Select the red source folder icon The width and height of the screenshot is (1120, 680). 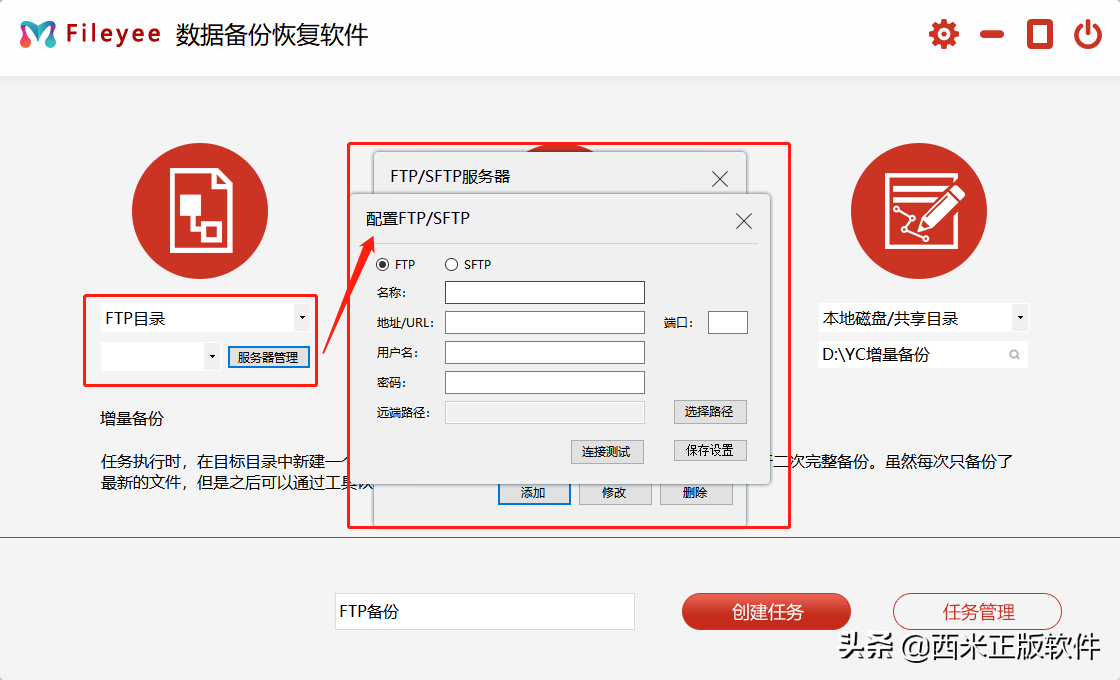point(200,211)
